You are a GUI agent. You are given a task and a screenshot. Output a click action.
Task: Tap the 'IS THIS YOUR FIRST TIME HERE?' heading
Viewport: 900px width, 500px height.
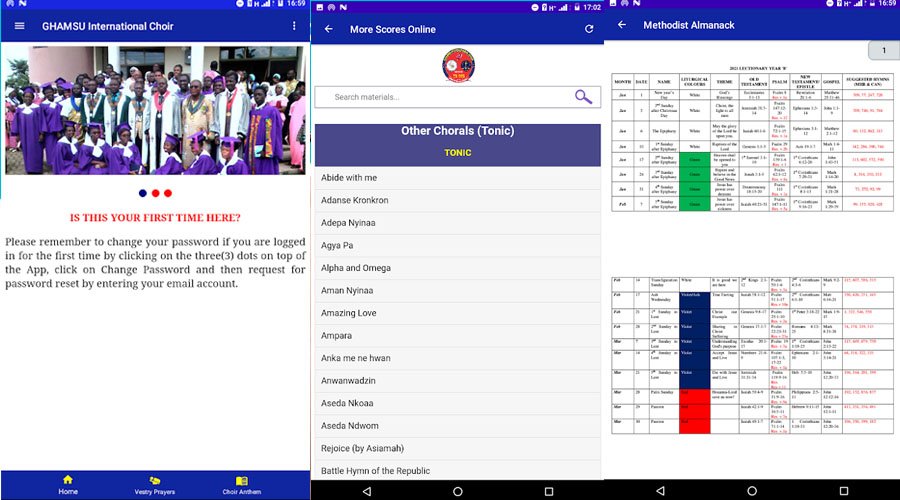(x=155, y=218)
